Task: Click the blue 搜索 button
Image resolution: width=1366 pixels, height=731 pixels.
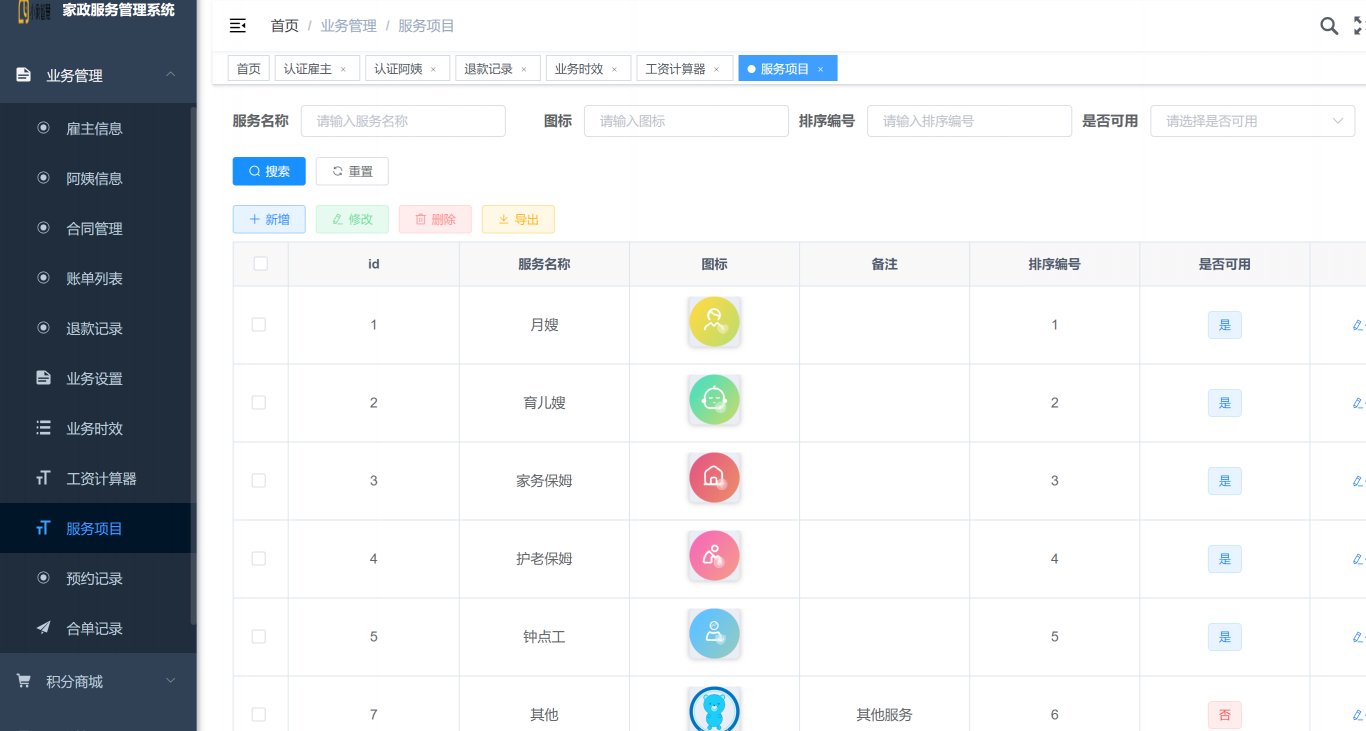Action: click(269, 171)
